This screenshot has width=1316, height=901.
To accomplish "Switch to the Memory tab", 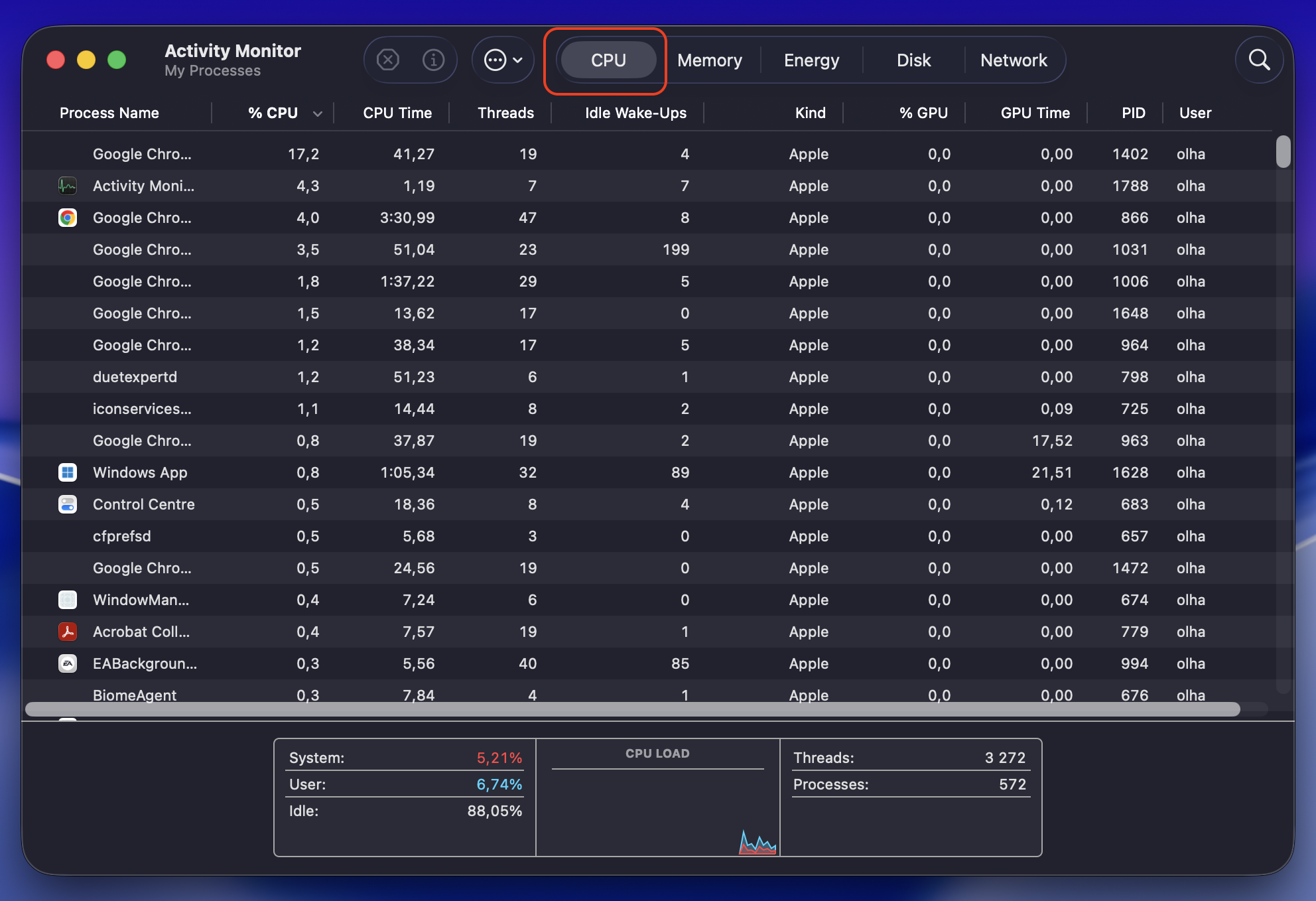I will click(710, 60).
